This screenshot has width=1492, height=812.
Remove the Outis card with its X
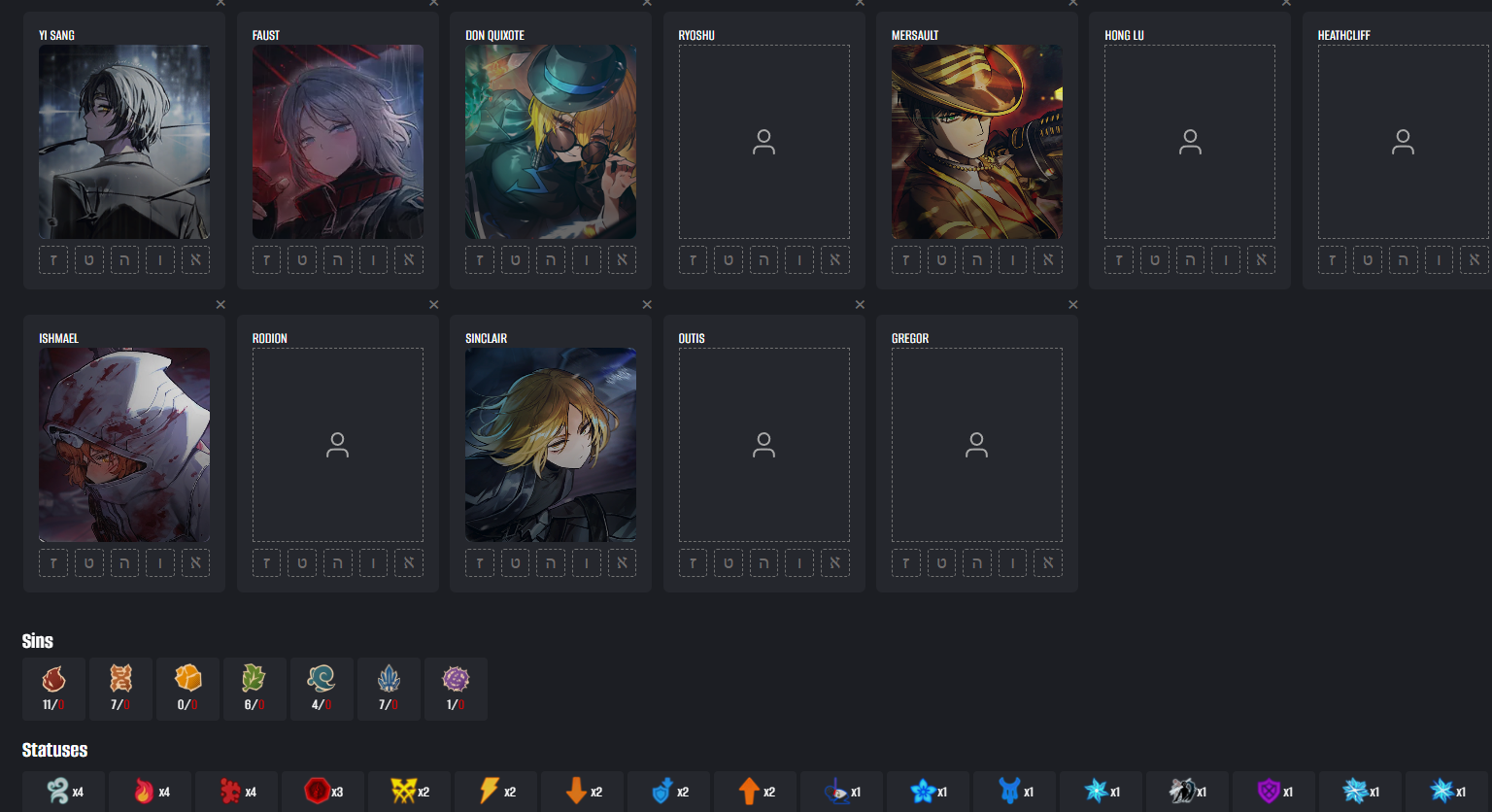pyautogui.click(x=860, y=305)
